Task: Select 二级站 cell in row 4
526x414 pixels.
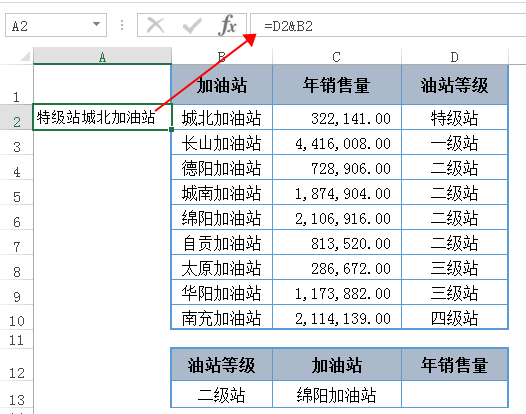Action: coord(455,167)
